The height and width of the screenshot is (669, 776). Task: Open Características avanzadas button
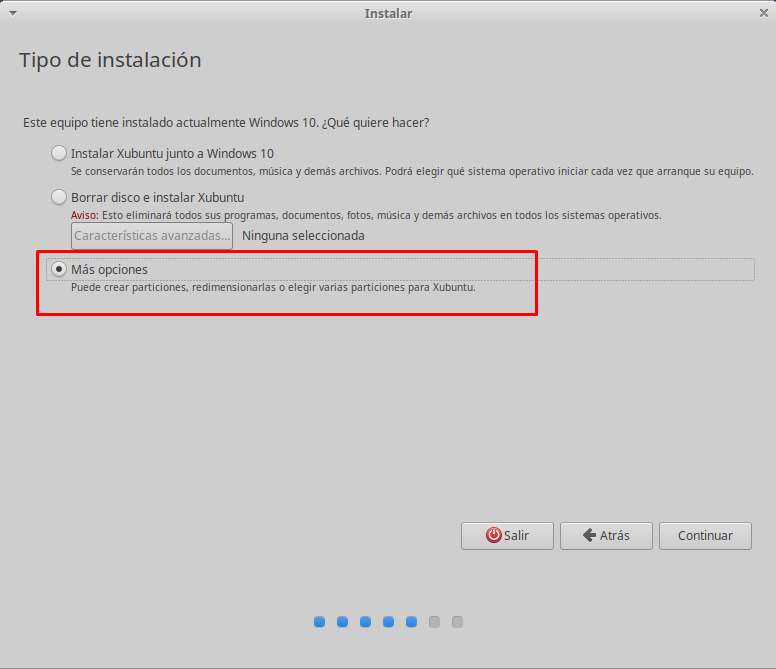tap(152, 236)
